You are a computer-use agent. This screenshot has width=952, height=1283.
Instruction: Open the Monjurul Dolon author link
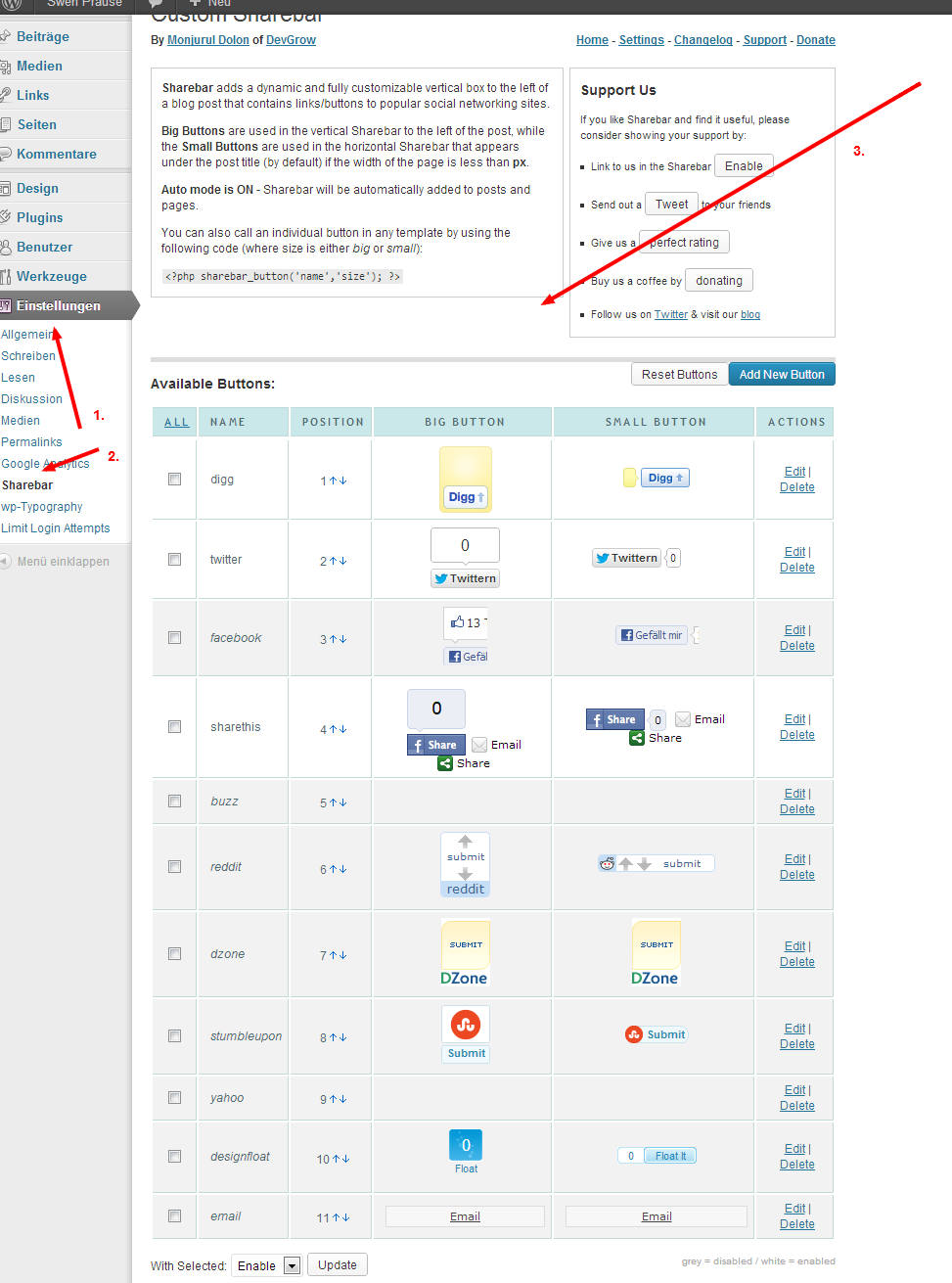tap(208, 40)
